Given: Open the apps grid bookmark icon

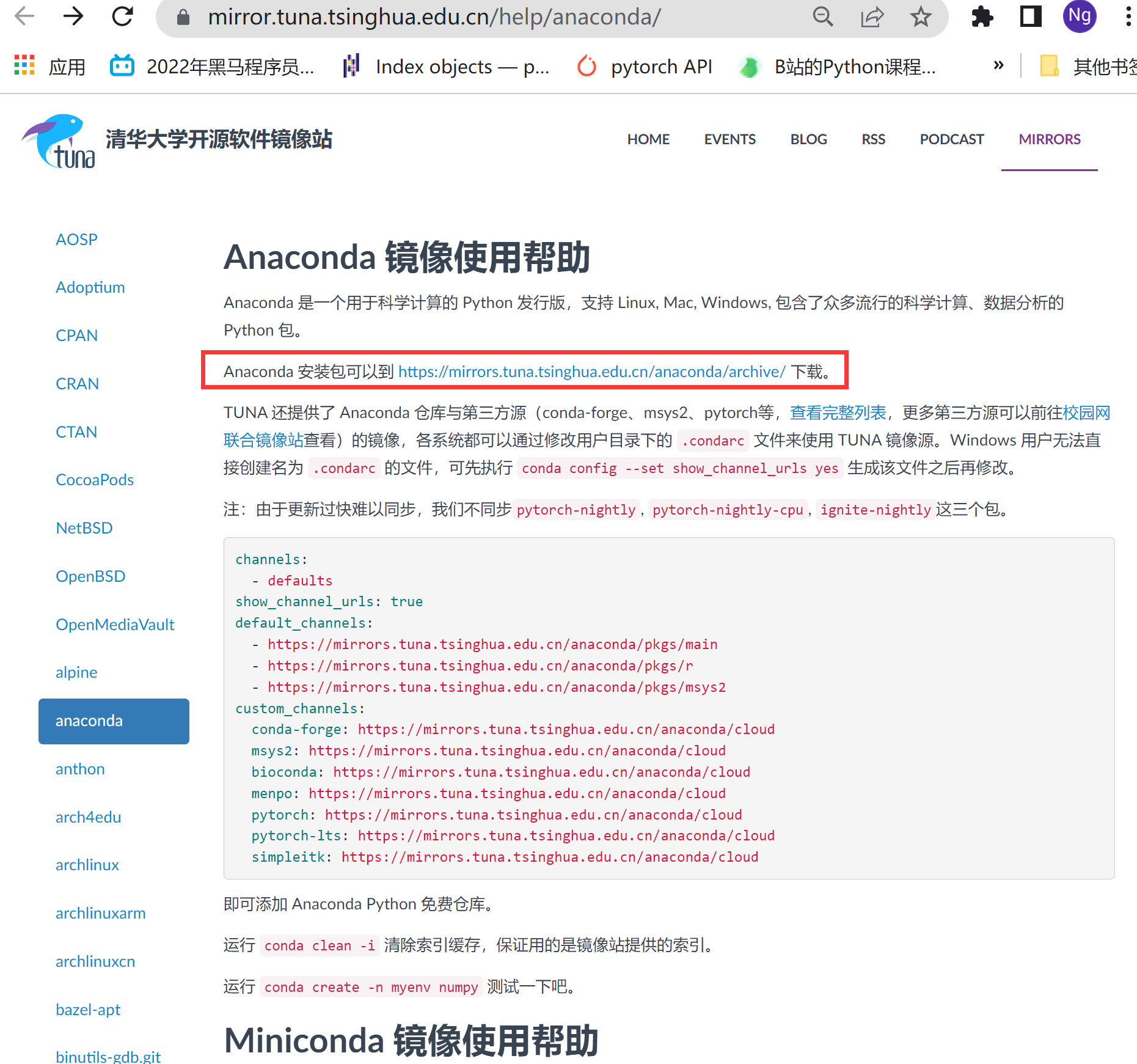Looking at the screenshot, I should pos(24,65).
